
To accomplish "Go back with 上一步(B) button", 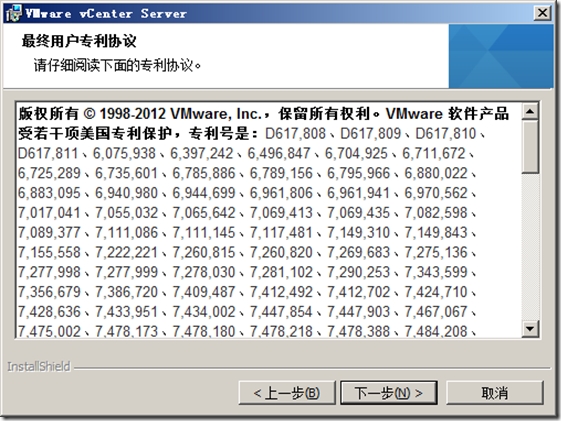I will click(x=287, y=393).
